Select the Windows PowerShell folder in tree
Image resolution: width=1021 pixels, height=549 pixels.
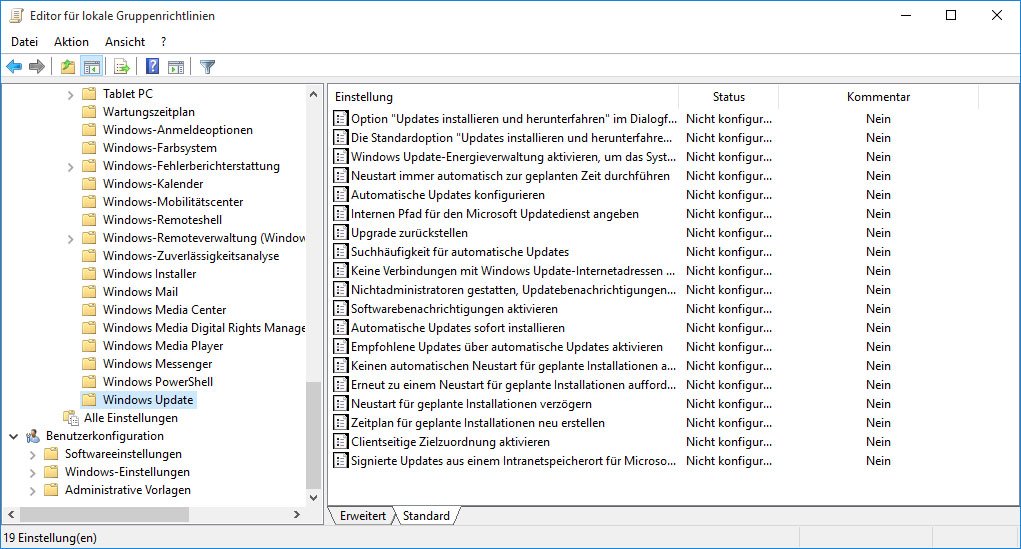(157, 382)
